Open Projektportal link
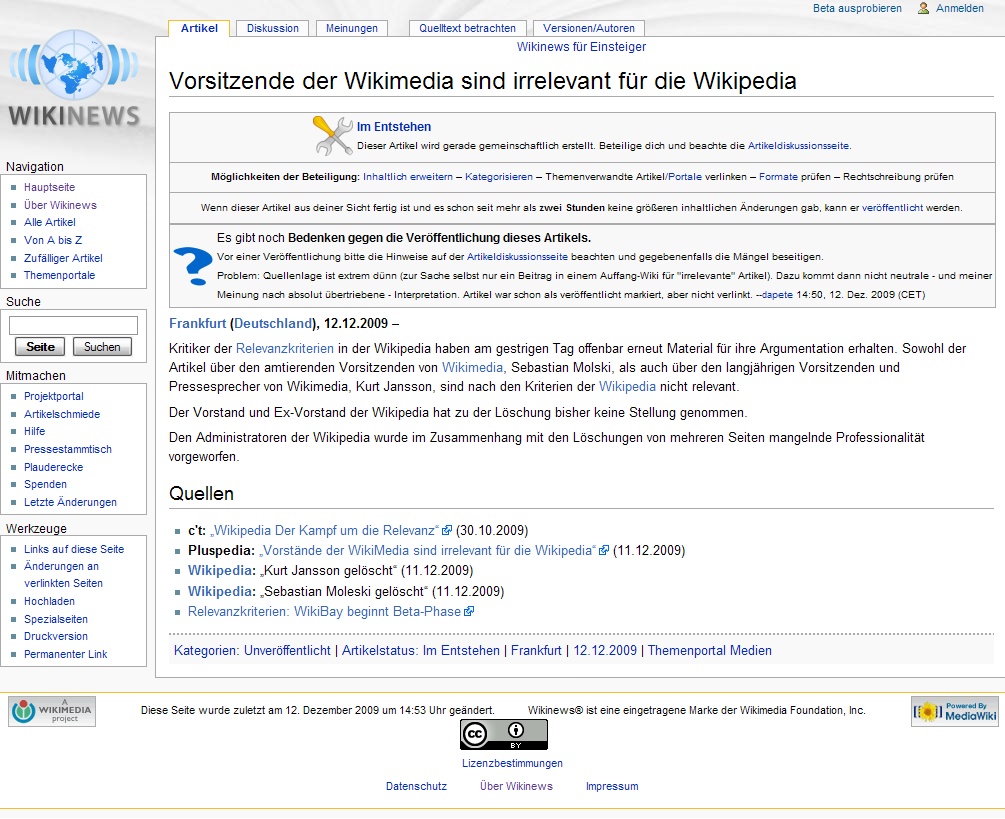 [54, 397]
